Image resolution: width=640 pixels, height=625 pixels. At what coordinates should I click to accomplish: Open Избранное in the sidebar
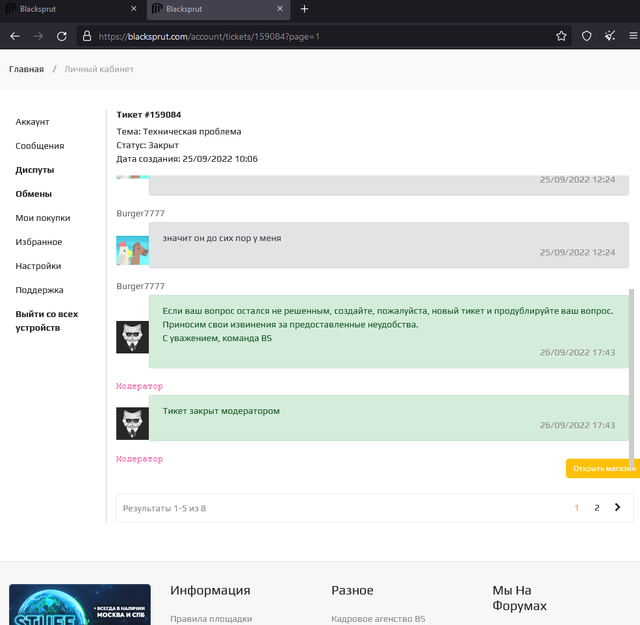click(39, 242)
